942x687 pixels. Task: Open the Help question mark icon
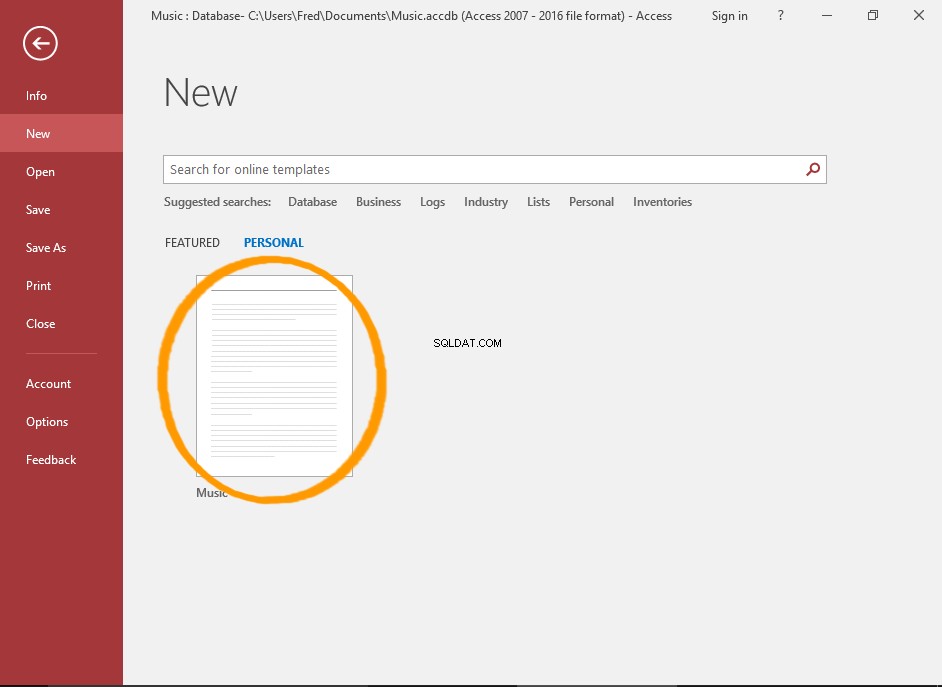(x=780, y=16)
